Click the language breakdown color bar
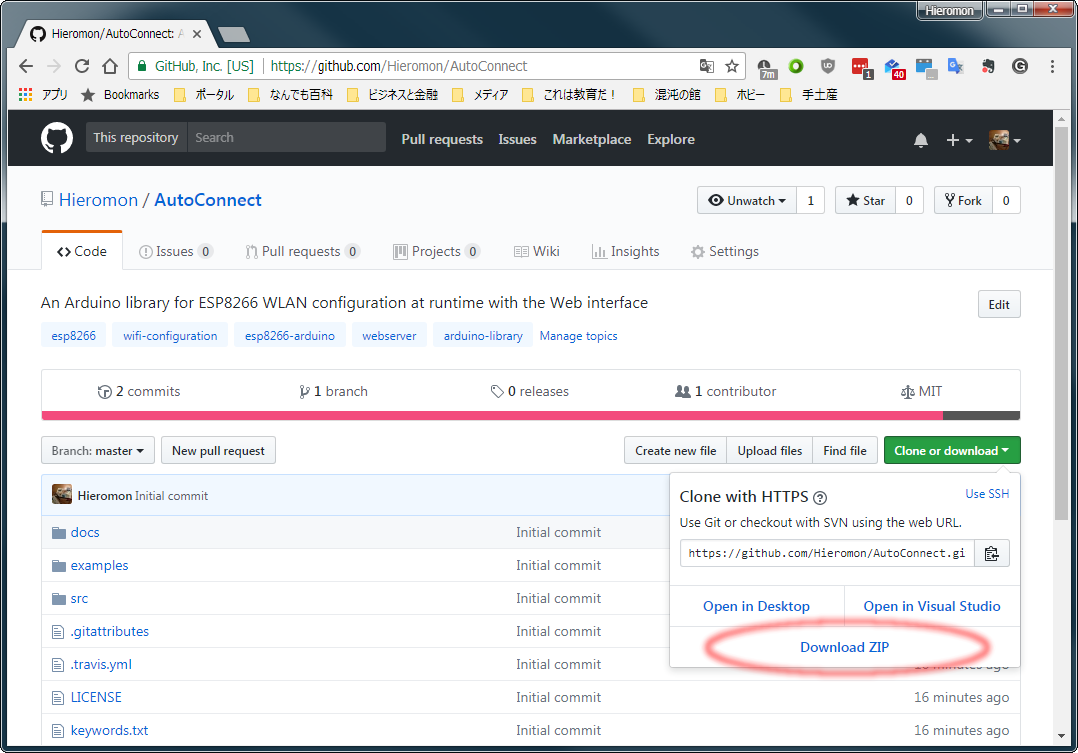The width and height of the screenshot is (1078, 753). [531, 415]
